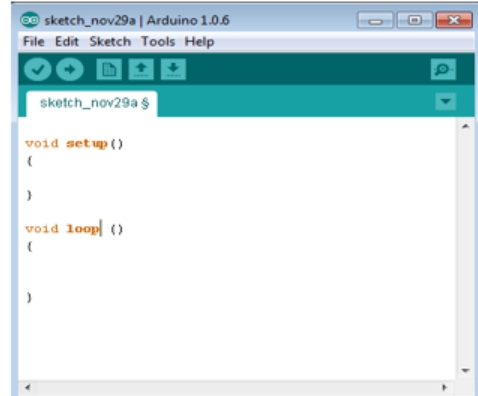Viewport: 478px width, 396px height.
Task: Save sketch with the down-arrow icon
Action: (x=173, y=69)
